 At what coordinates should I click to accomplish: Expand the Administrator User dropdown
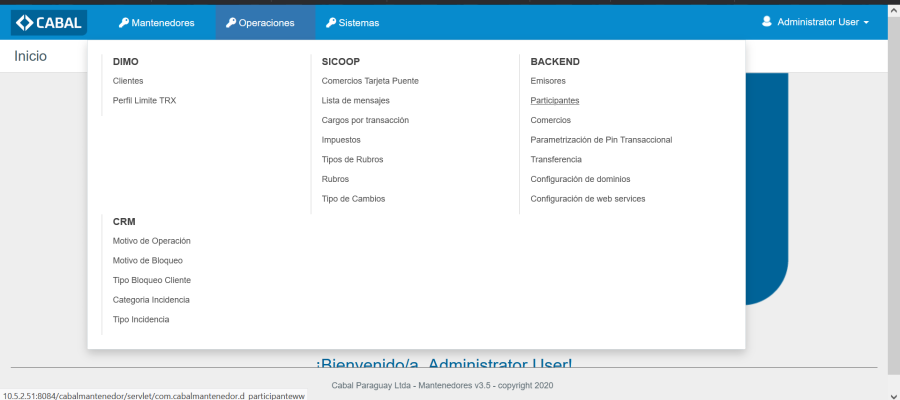[815, 22]
